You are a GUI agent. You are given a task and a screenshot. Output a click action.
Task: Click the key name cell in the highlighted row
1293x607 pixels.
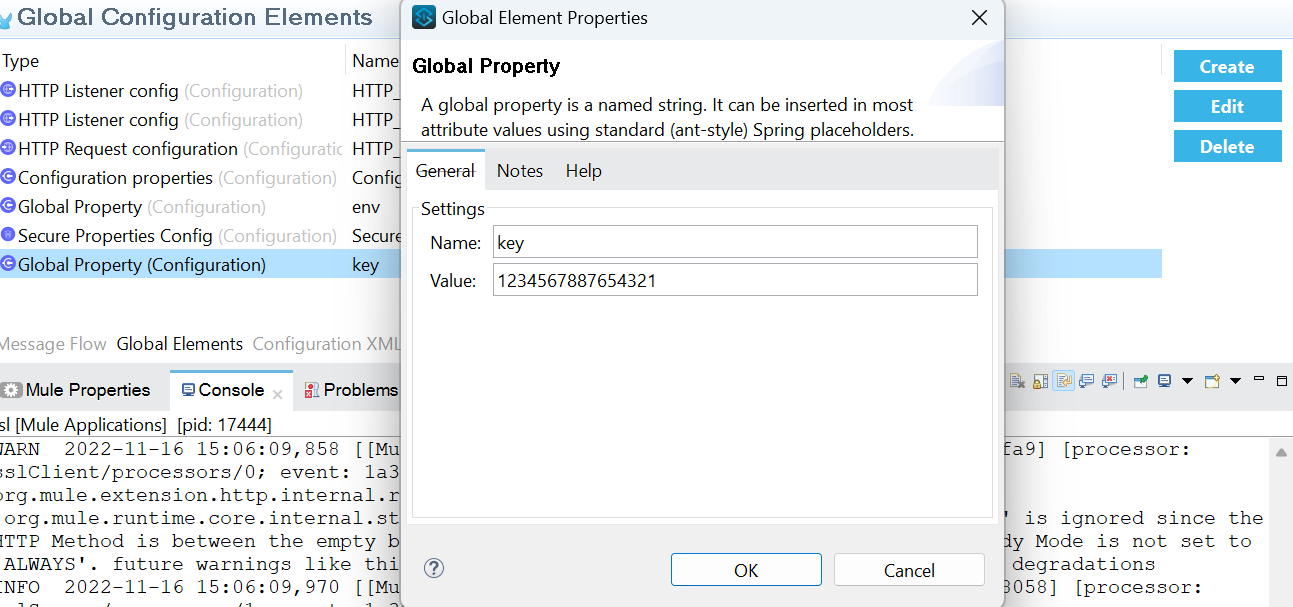pyautogui.click(x=365, y=265)
